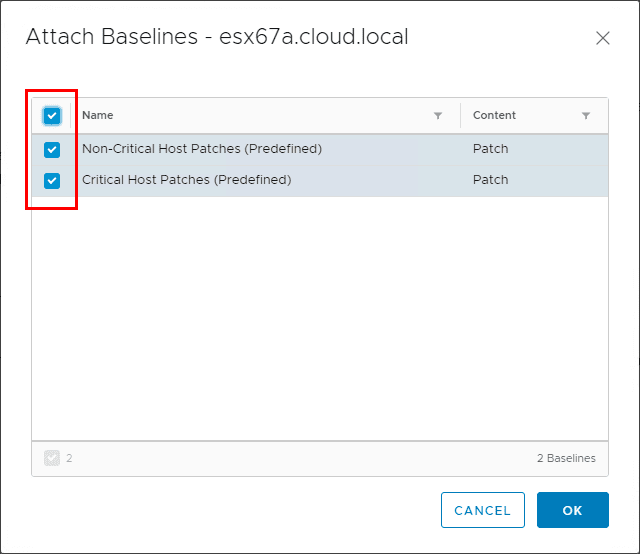Click the selected count number in footer
This screenshot has width=640, height=554.
tap(69, 458)
